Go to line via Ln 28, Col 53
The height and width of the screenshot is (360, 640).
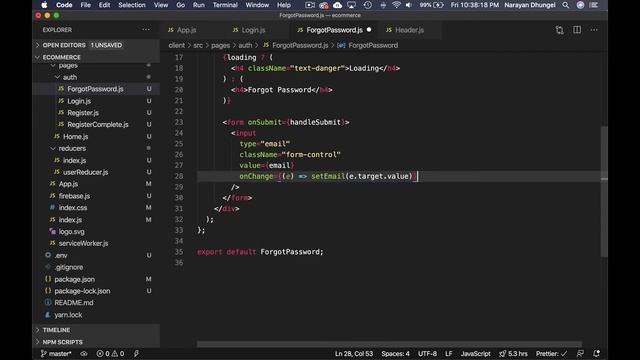(x=354, y=353)
